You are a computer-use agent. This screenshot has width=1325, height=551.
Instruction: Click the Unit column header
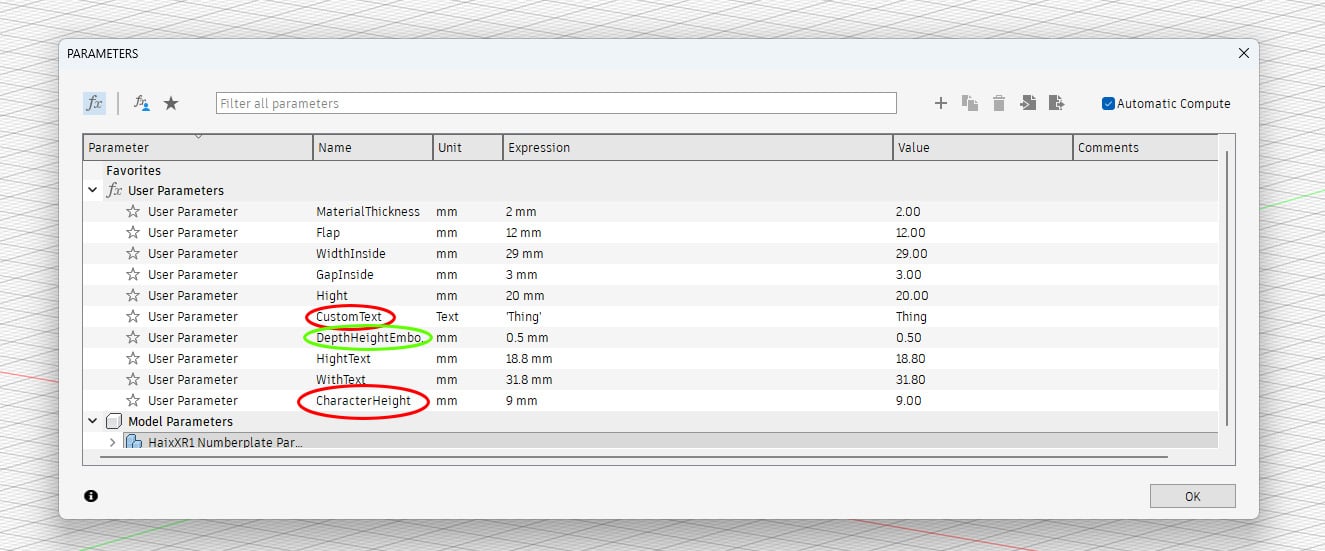click(x=468, y=147)
